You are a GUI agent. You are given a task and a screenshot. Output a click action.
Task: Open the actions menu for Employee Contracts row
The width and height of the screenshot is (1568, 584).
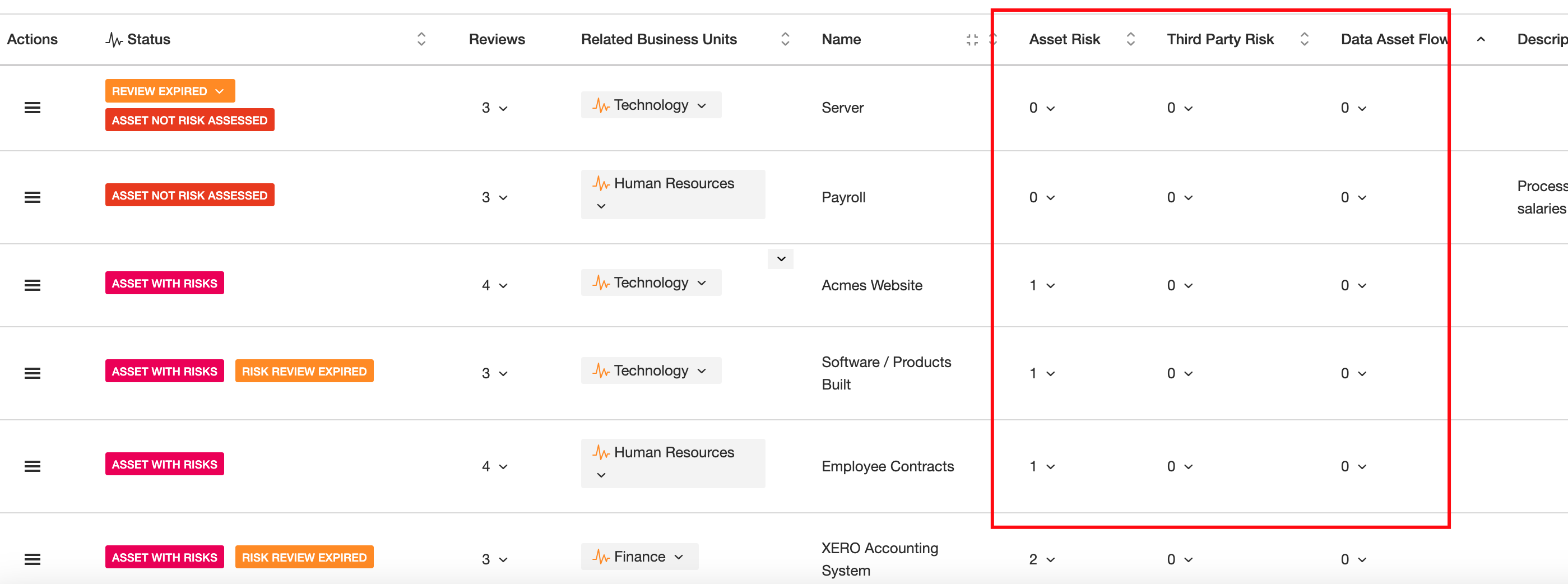click(33, 466)
